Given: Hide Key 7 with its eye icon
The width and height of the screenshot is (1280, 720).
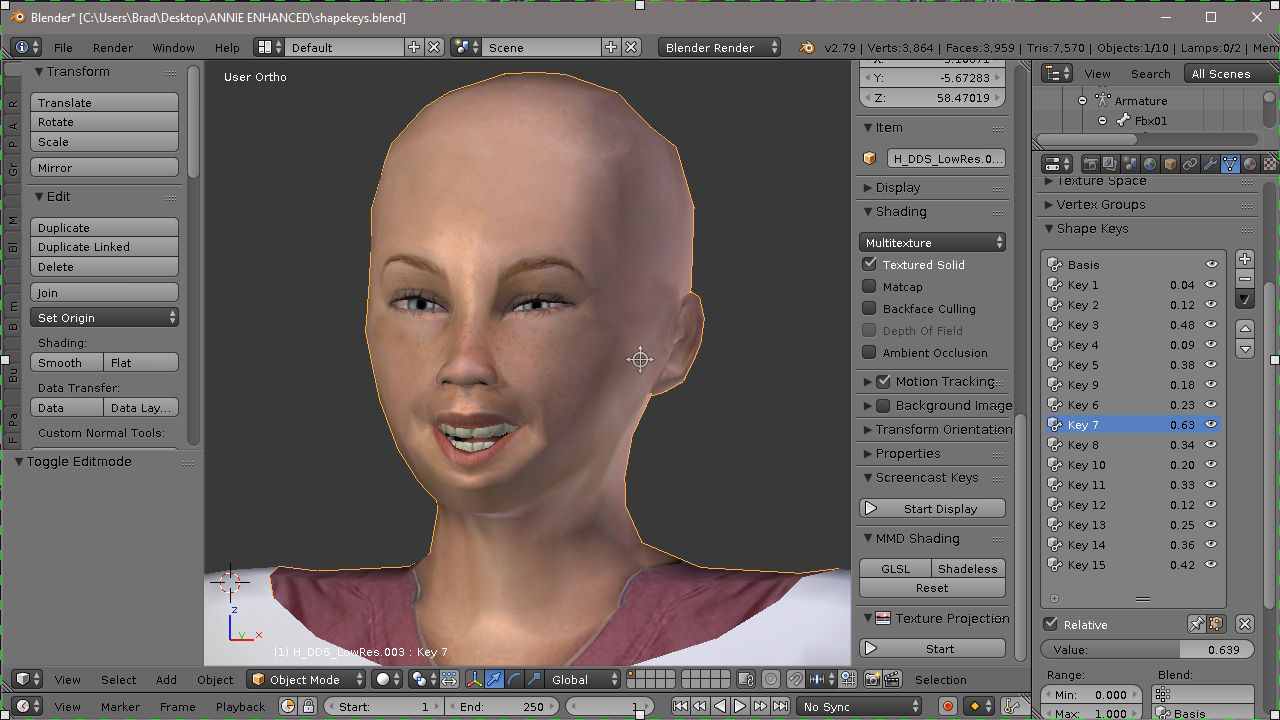Looking at the screenshot, I should [1211, 425].
